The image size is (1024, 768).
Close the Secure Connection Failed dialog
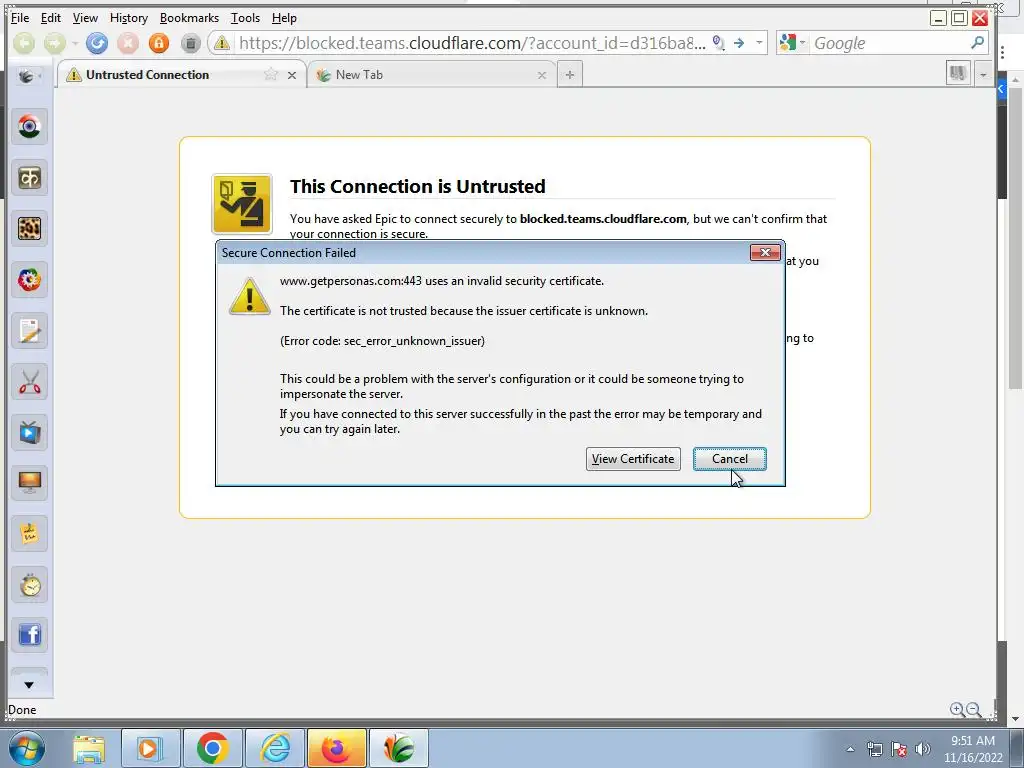(x=765, y=253)
